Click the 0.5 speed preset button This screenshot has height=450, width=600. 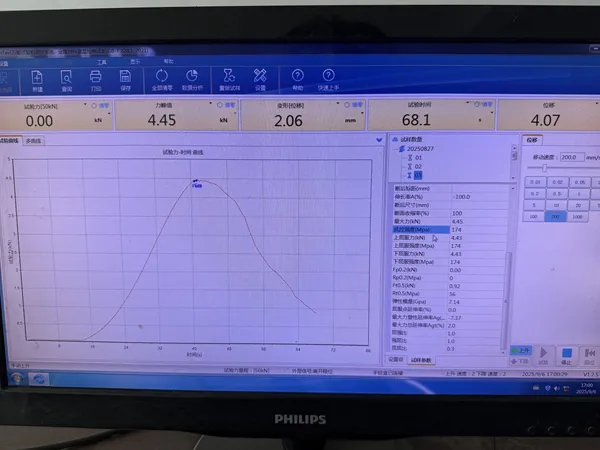pos(557,194)
